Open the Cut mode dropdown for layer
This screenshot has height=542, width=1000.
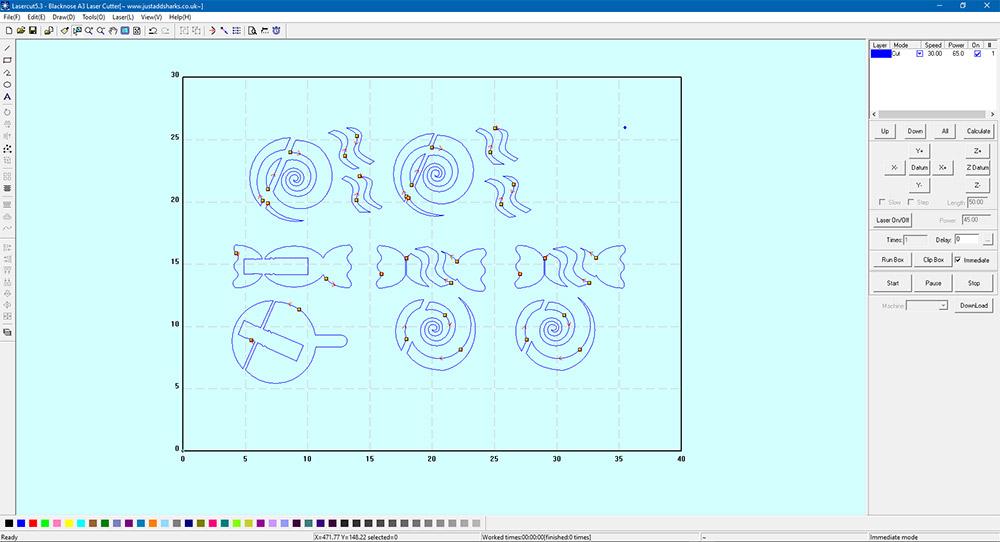click(919, 54)
